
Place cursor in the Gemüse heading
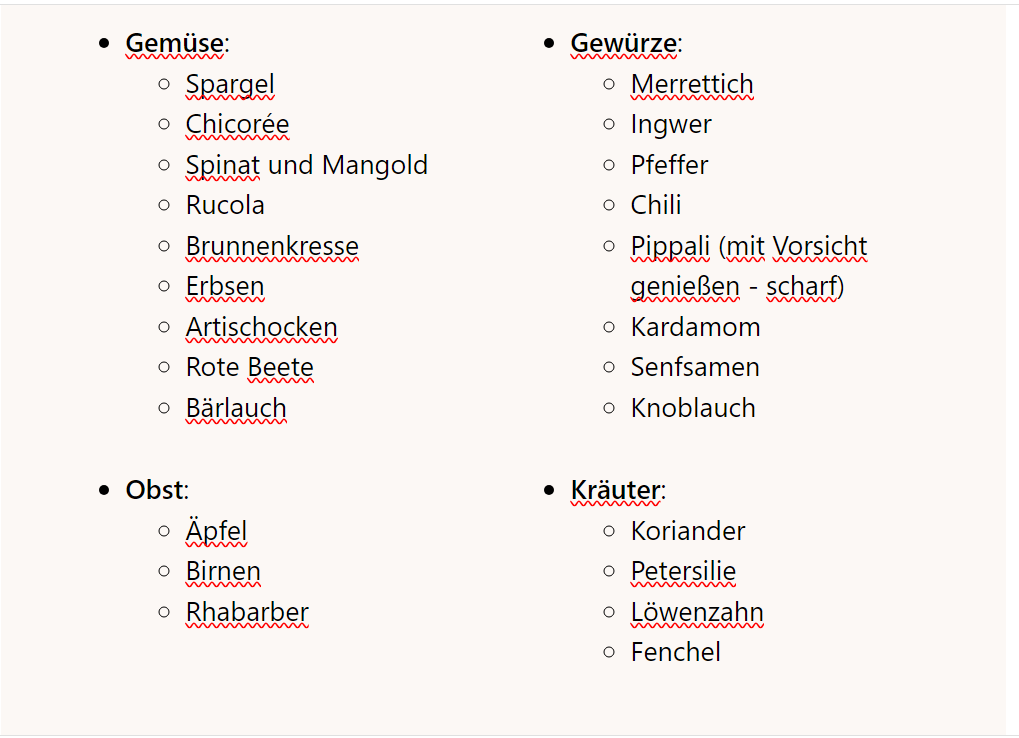(175, 44)
